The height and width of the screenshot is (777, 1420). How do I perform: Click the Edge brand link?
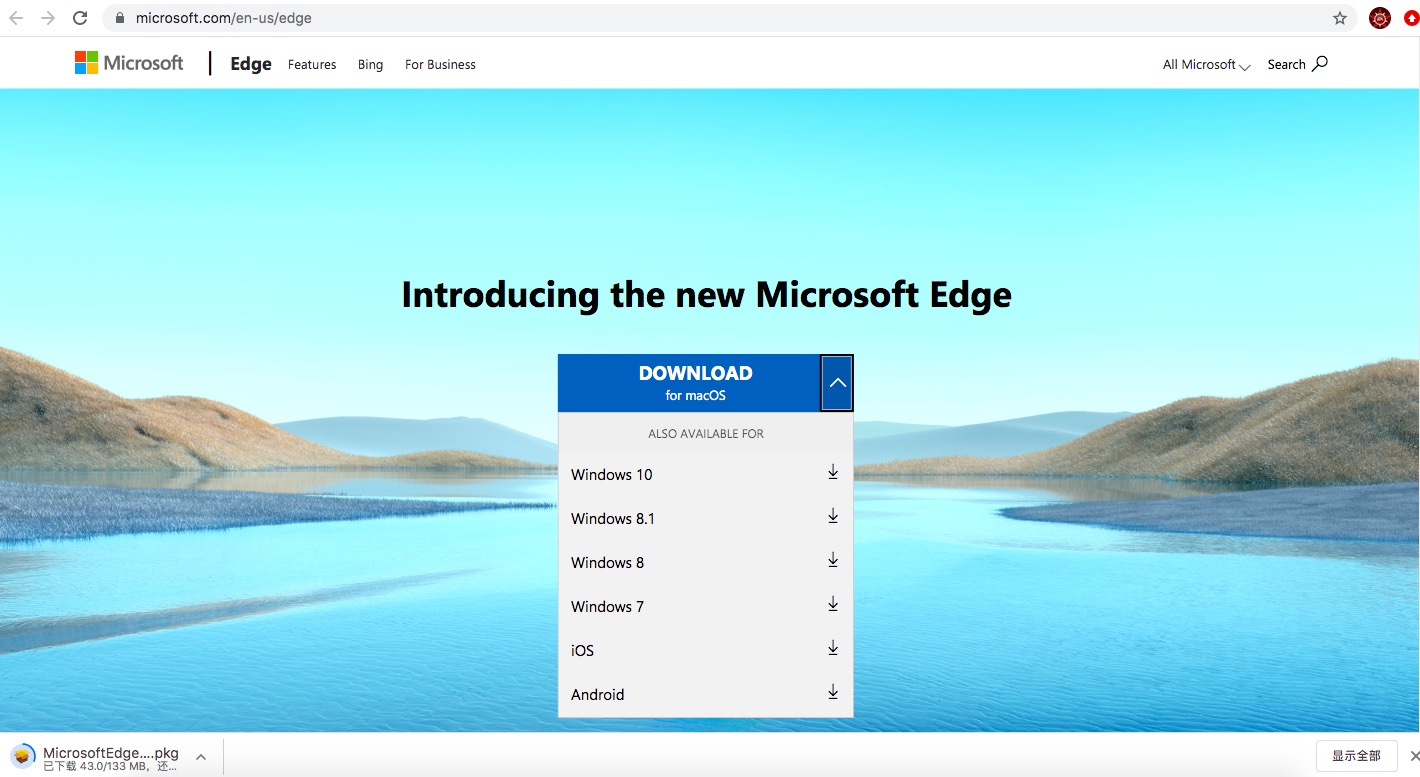pos(251,64)
